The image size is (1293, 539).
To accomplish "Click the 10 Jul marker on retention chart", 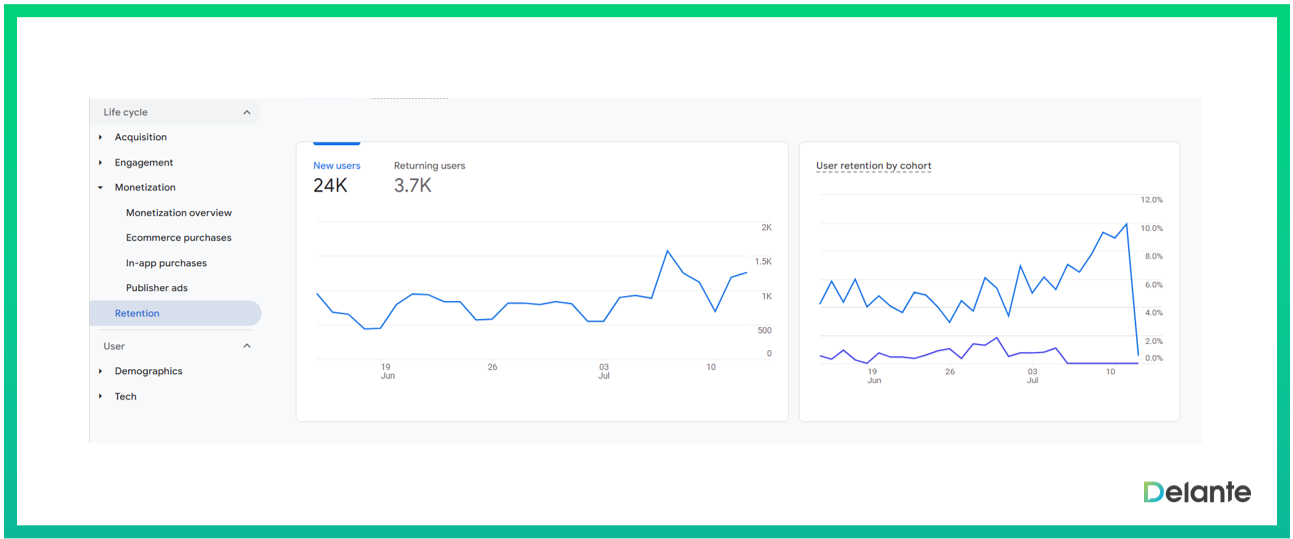I will (1110, 371).
